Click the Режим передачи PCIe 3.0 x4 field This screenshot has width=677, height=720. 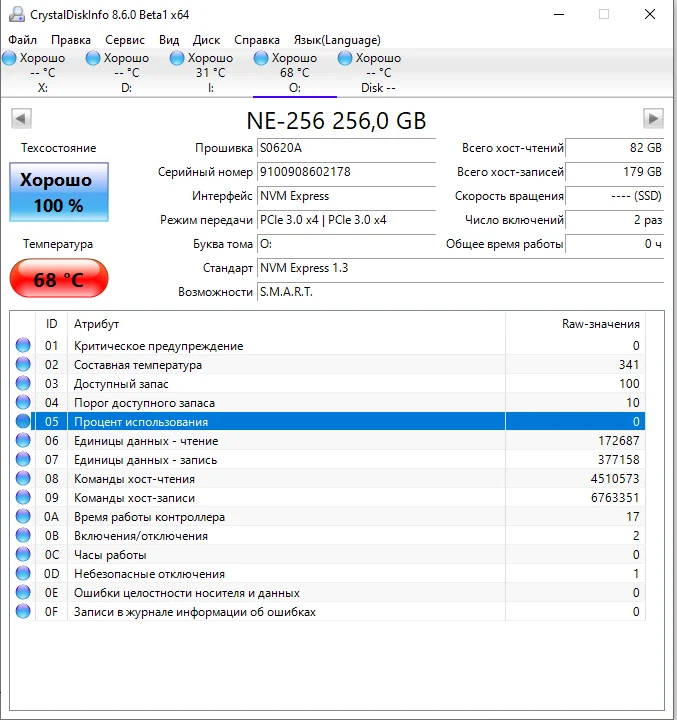coord(346,220)
